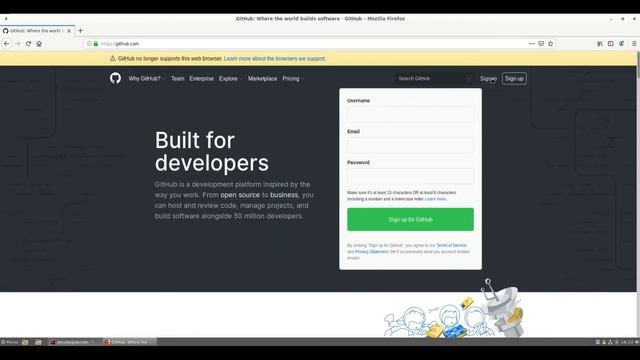640x360 pixels.
Task: Open a new tab with plus icon
Action: click(80, 31)
